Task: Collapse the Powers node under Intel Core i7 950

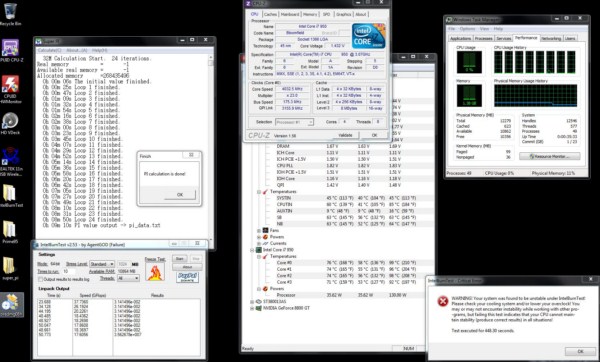Action: [259, 289]
